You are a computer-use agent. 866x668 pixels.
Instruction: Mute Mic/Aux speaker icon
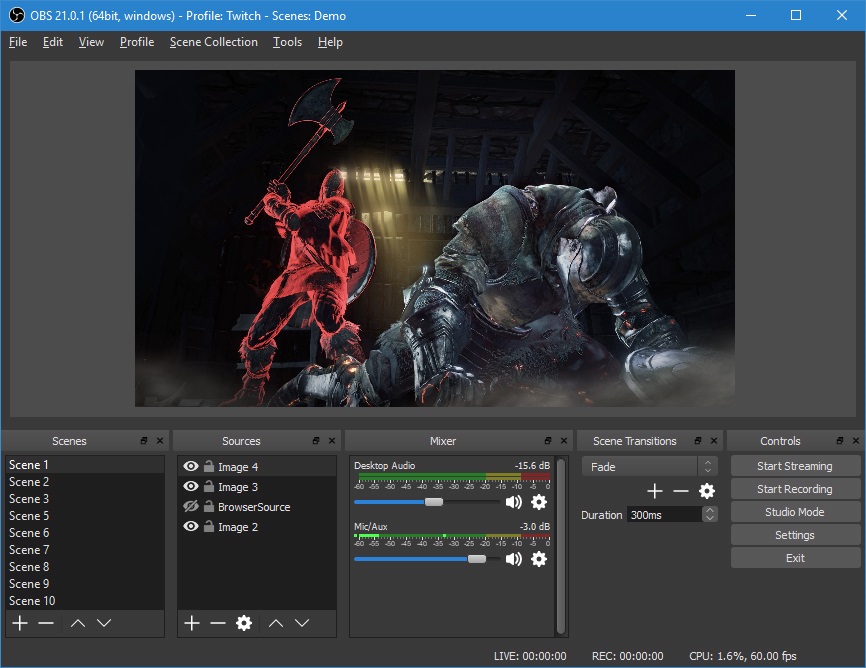point(514,559)
